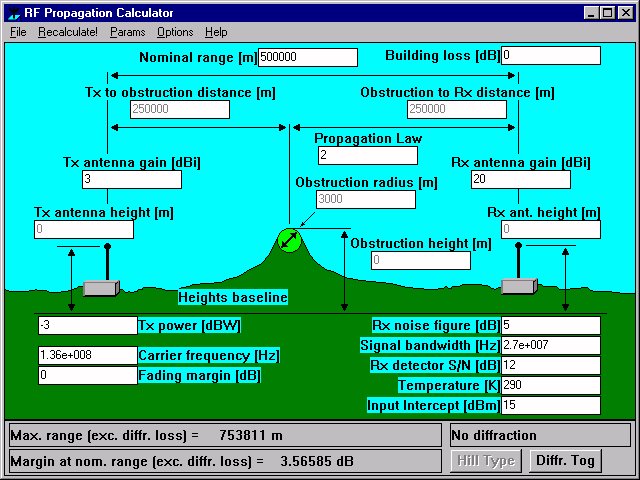Click the Recalculate! menu item
This screenshot has height=480, width=640.
click(x=68, y=32)
